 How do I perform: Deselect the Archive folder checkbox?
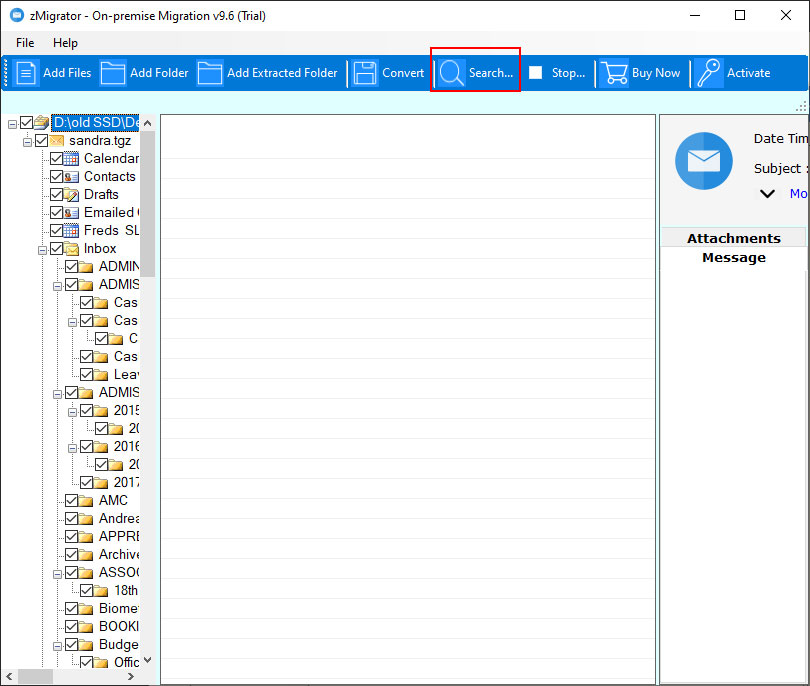coord(71,554)
